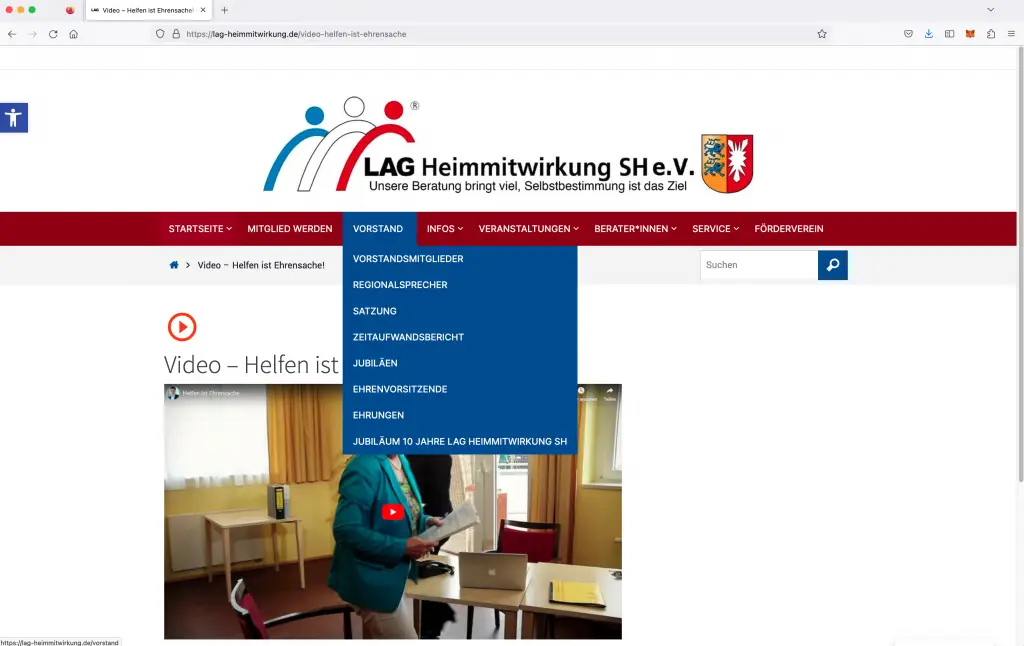Click the browser home button
This screenshot has width=1024, height=646.
[73, 34]
